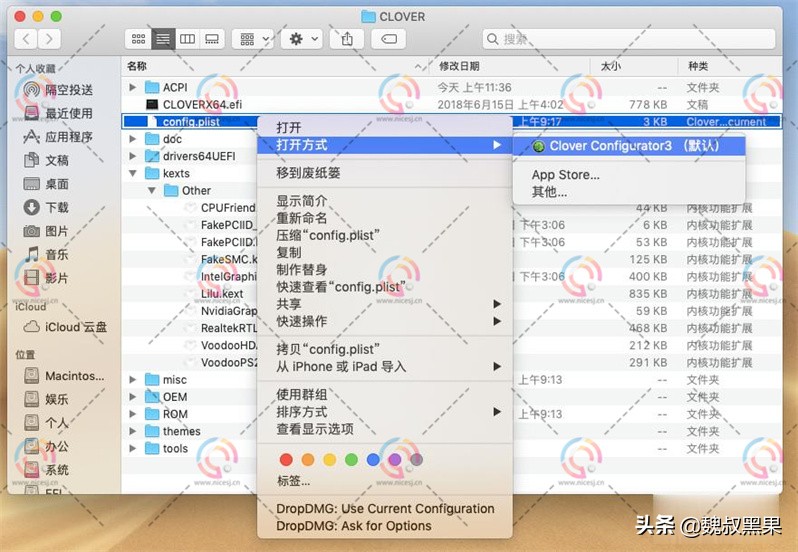Sort by the 名称 column header
The width and height of the screenshot is (798, 552).
(x=275, y=66)
